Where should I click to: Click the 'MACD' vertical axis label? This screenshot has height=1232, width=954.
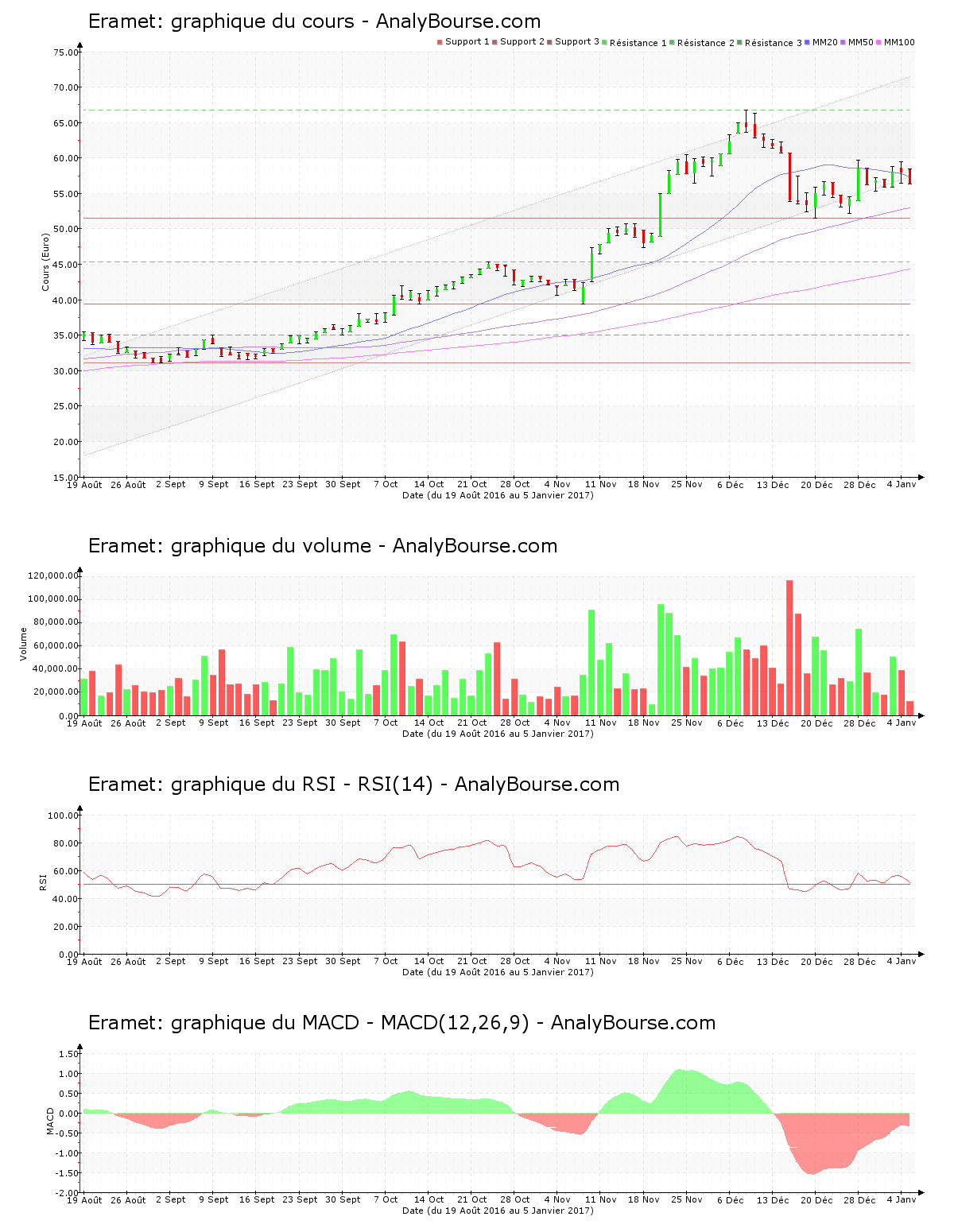[x=50, y=1121]
